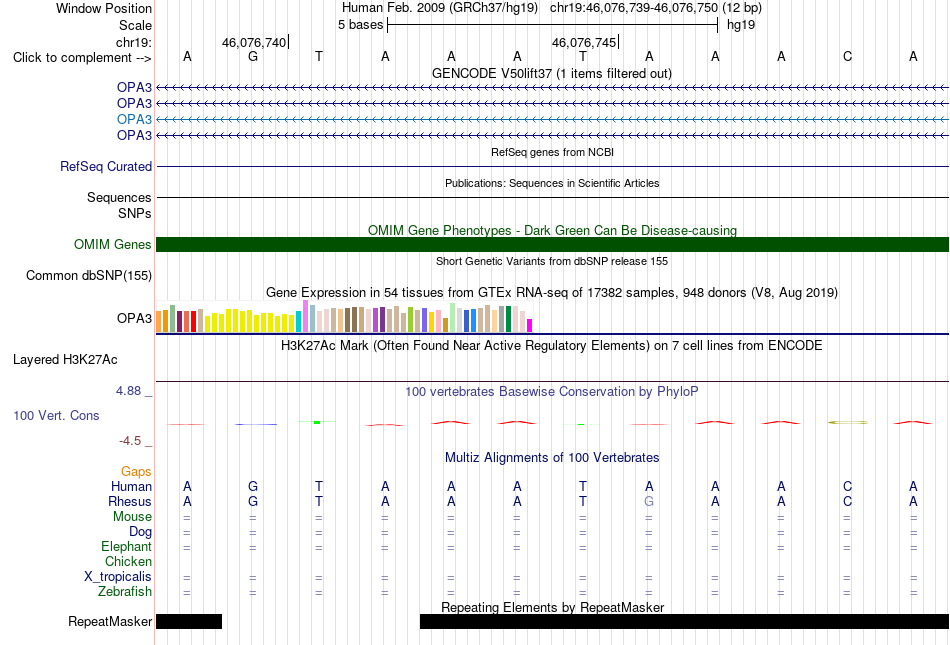Screen dimensions: 950x645
Task: Click the 'Scale' track label
Action: [x=135, y=25]
